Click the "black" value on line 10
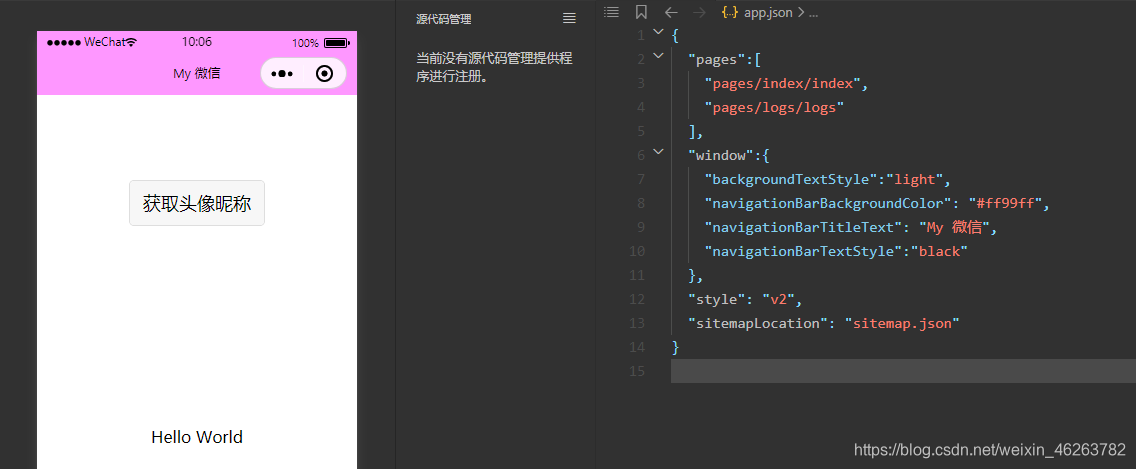Image resolution: width=1136 pixels, height=469 pixels. [939, 251]
